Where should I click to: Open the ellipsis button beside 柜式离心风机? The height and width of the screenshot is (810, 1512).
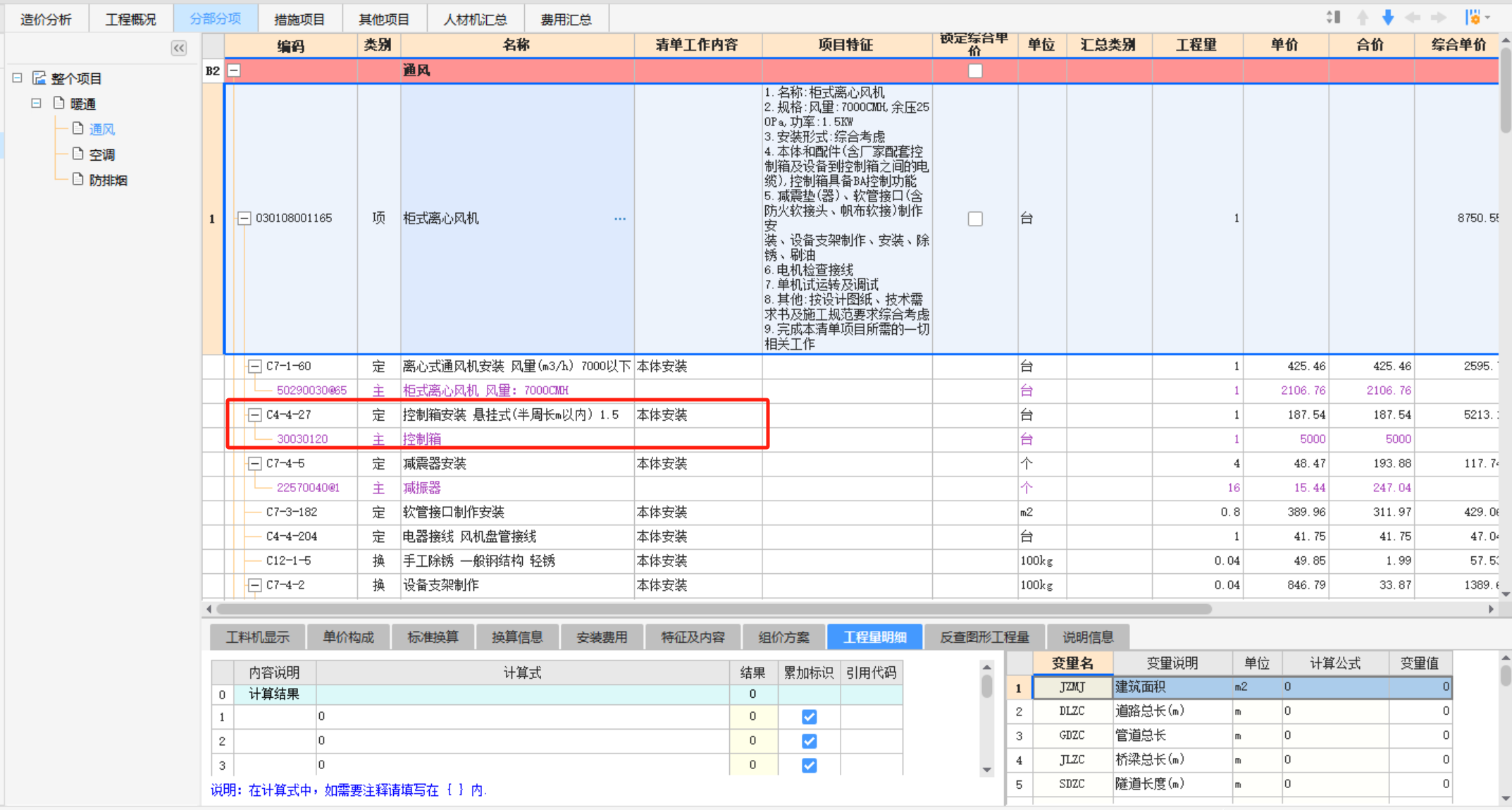[620, 219]
